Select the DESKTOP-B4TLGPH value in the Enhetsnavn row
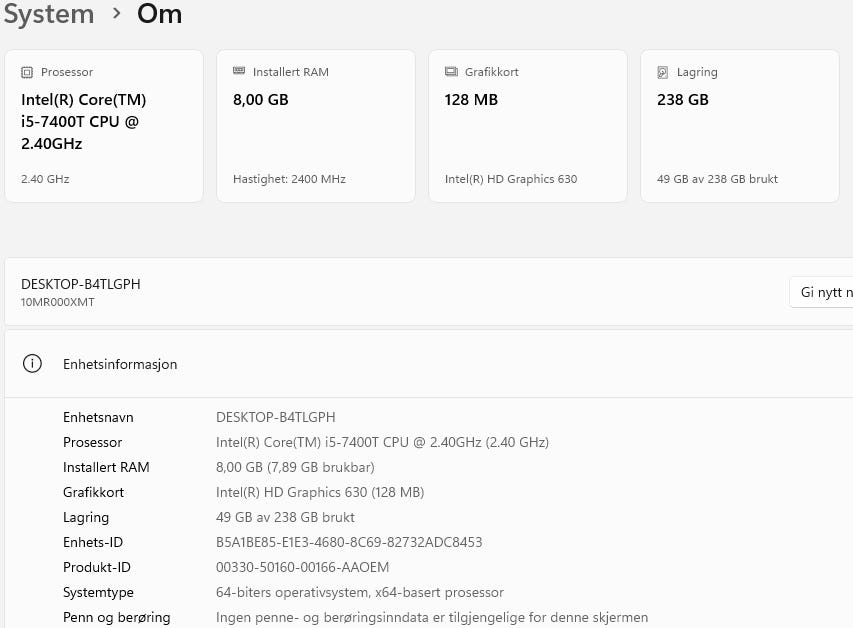Viewport: 853px width, 628px height. (276, 417)
